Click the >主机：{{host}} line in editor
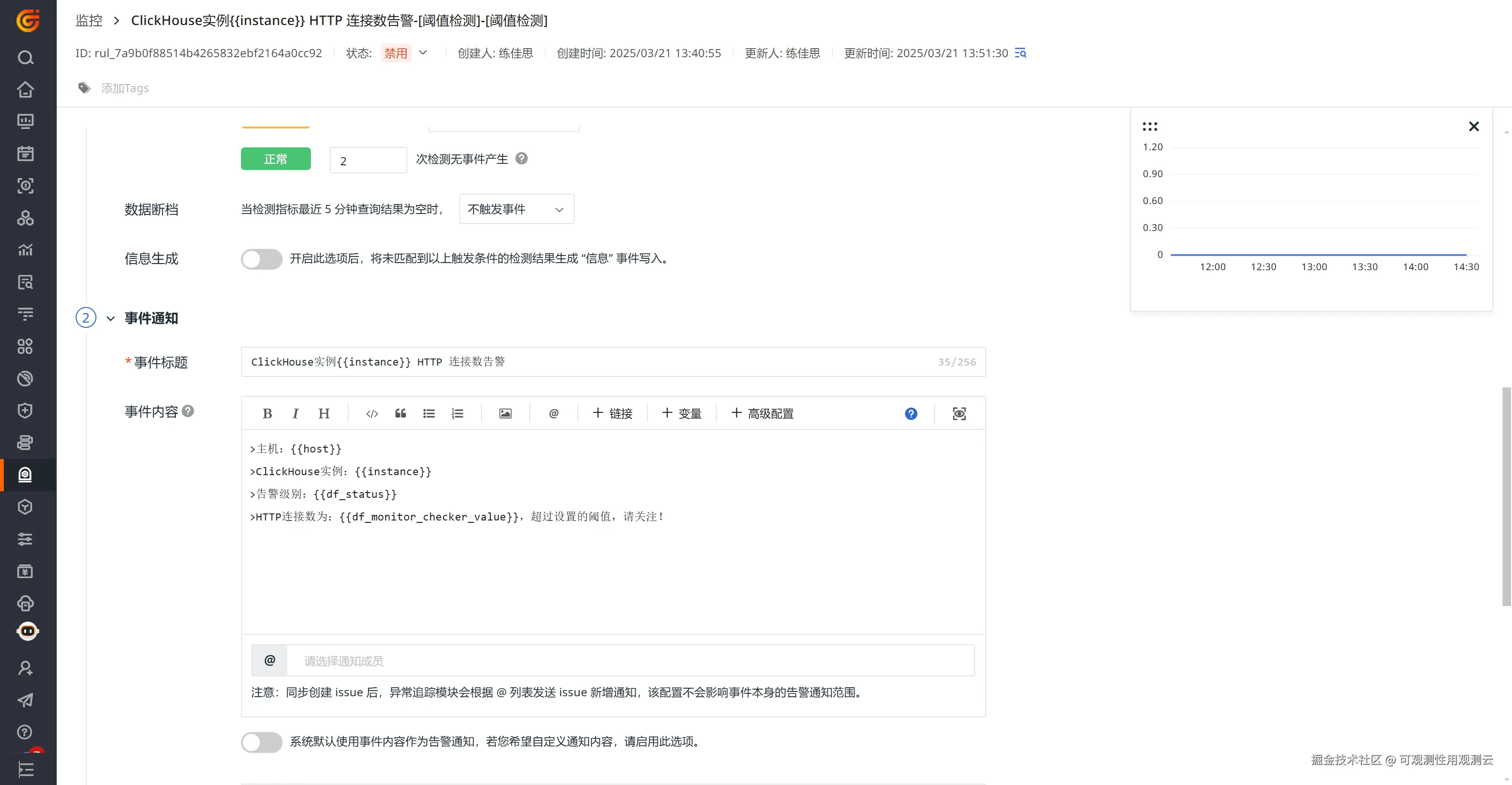The height and width of the screenshot is (785, 1512). pos(296,449)
